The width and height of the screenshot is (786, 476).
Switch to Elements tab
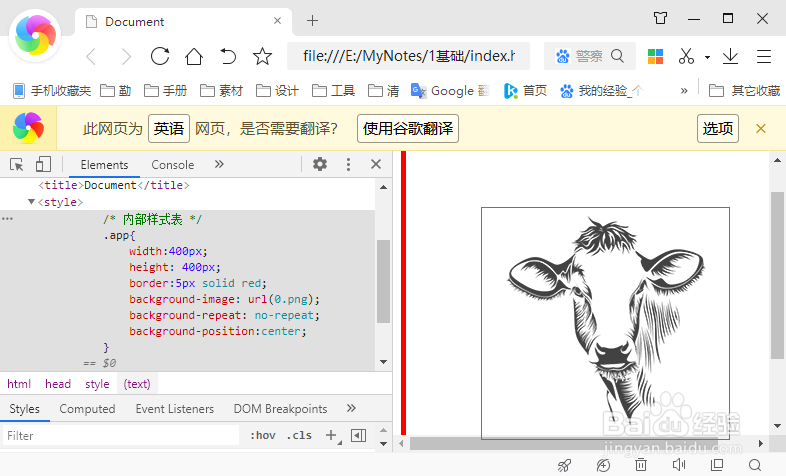coord(104,165)
